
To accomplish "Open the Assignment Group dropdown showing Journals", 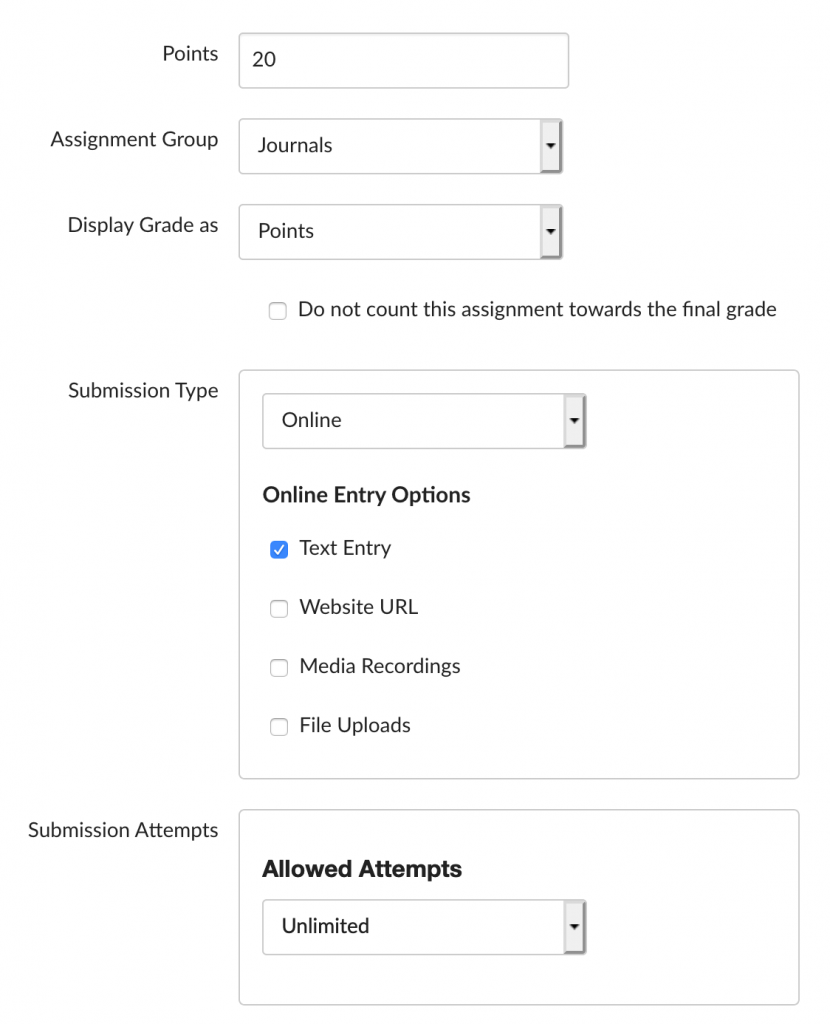I will pos(400,146).
